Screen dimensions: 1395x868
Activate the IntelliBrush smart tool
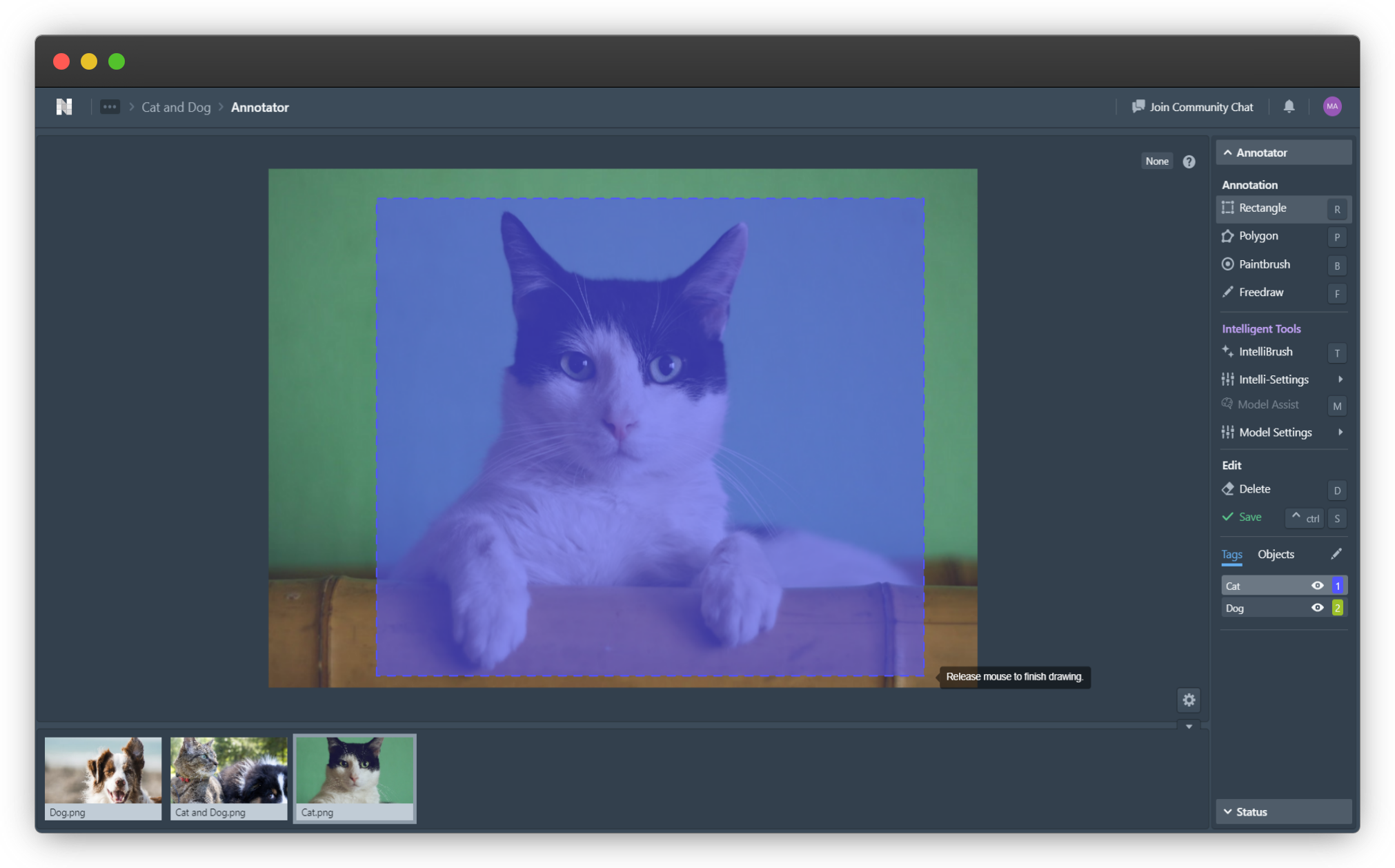coord(1265,352)
